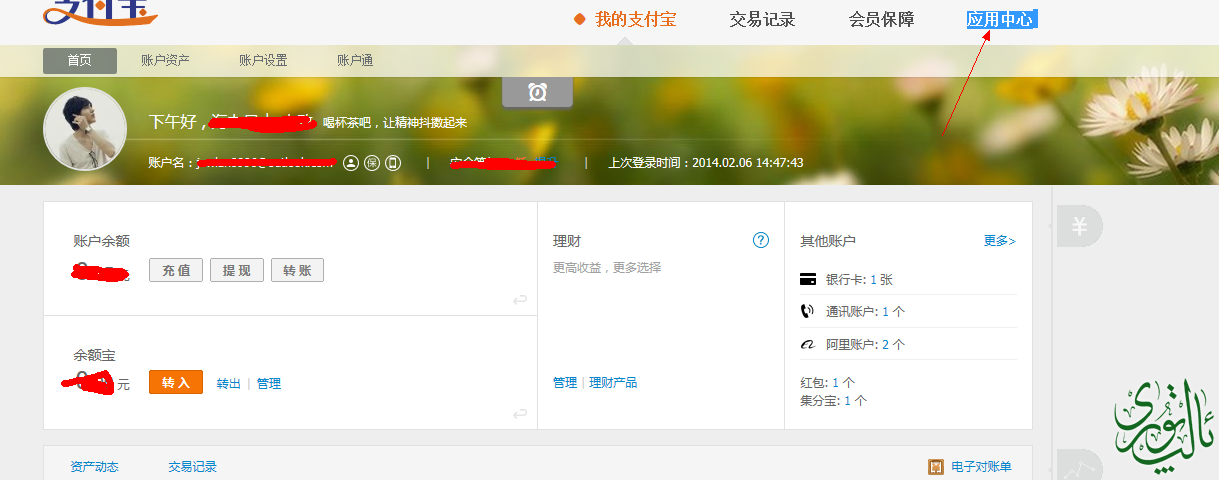The height and width of the screenshot is (480, 1219).
Task: Click 阿里账户 count 2 个
Action: tap(894, 344)
